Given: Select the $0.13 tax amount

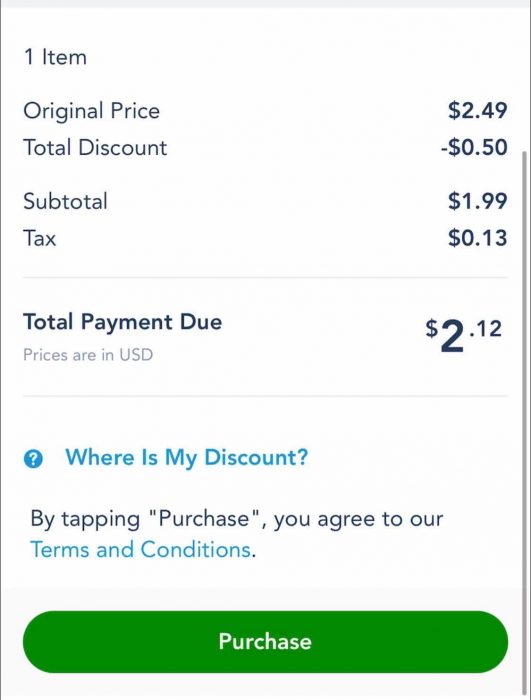Looking at the screenshot, I should [x=477, y=238].
